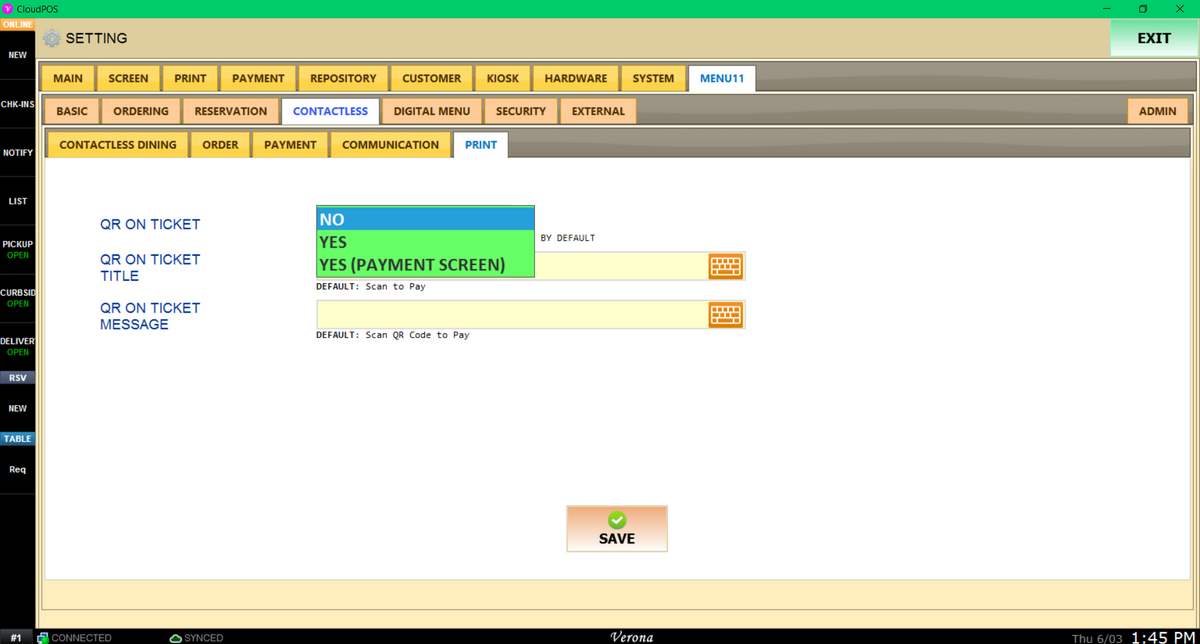Open the COMMUNICATION sub-tab
The image size is (1200, 644).
coord(390,145)
